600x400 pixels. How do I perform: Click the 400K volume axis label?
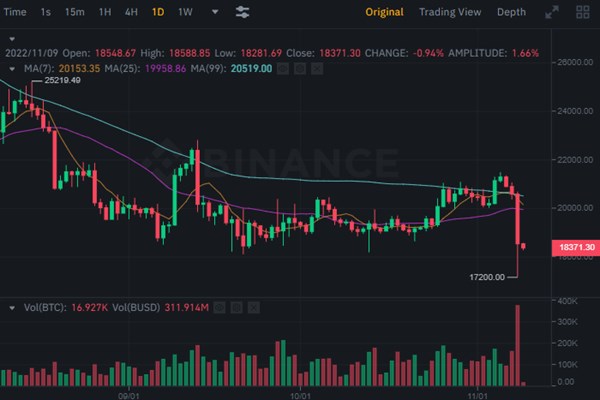click(567, 301)
